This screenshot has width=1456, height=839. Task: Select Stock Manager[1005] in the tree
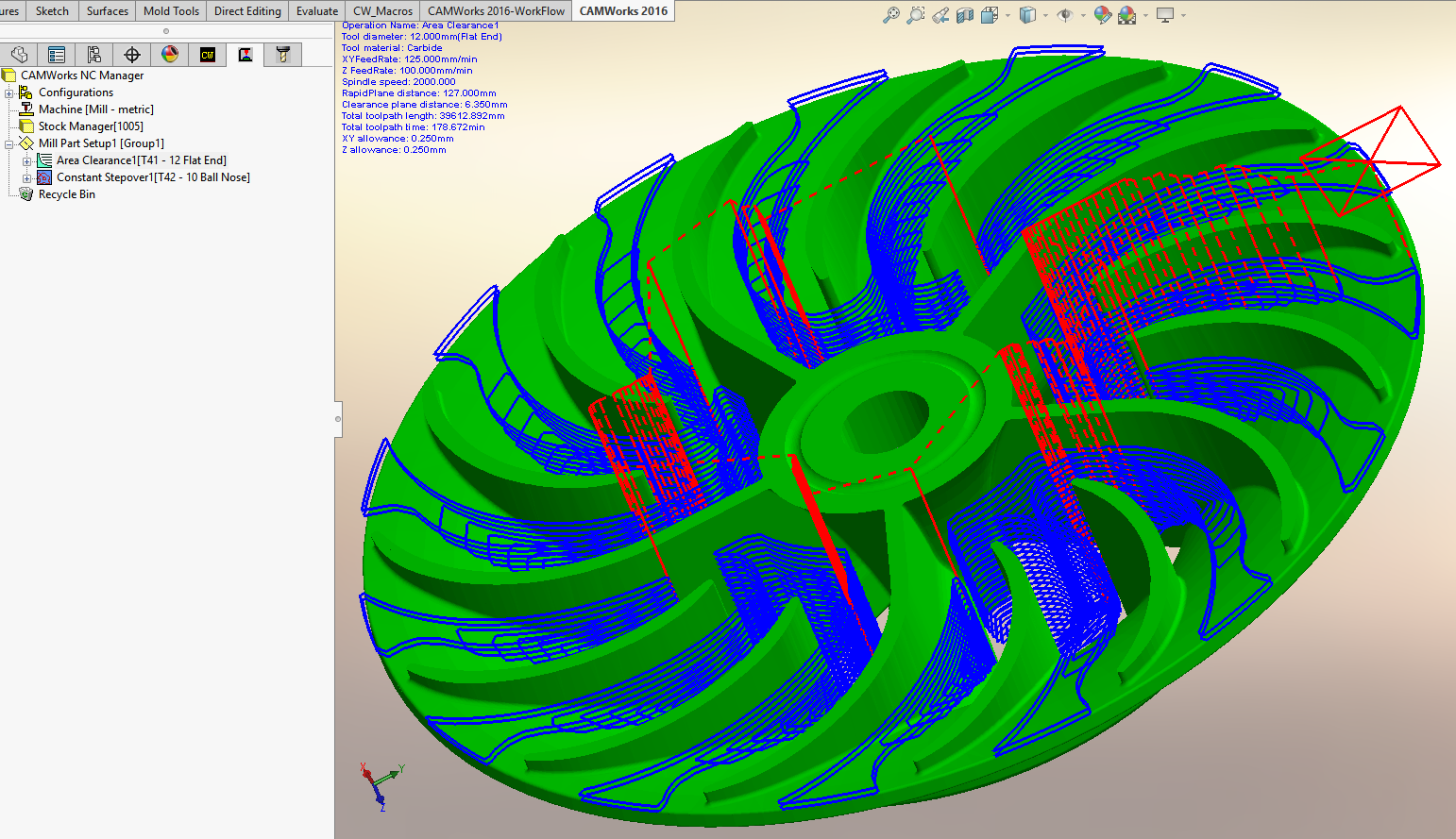pos(91,126)
